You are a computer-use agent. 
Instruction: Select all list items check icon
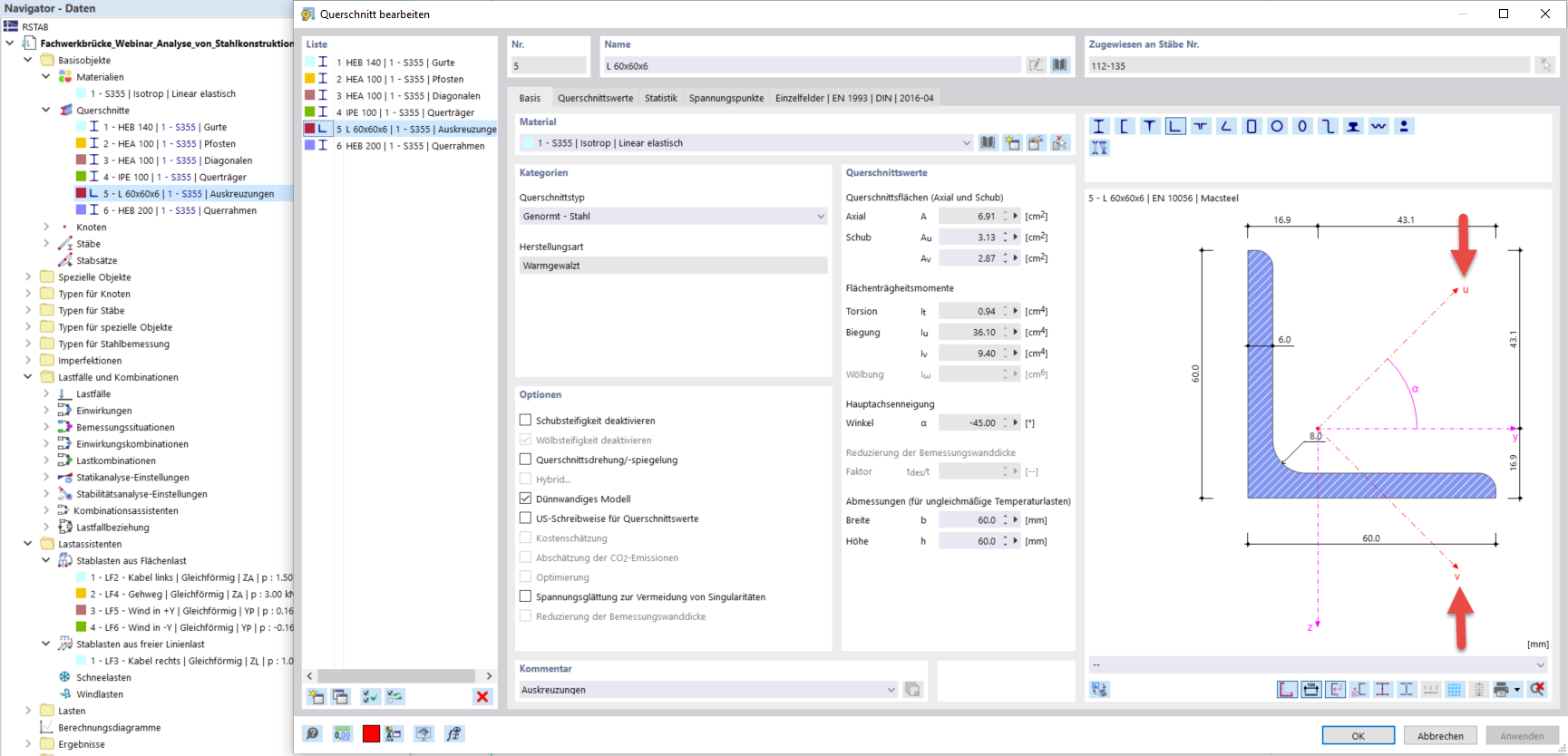[370, 696]
